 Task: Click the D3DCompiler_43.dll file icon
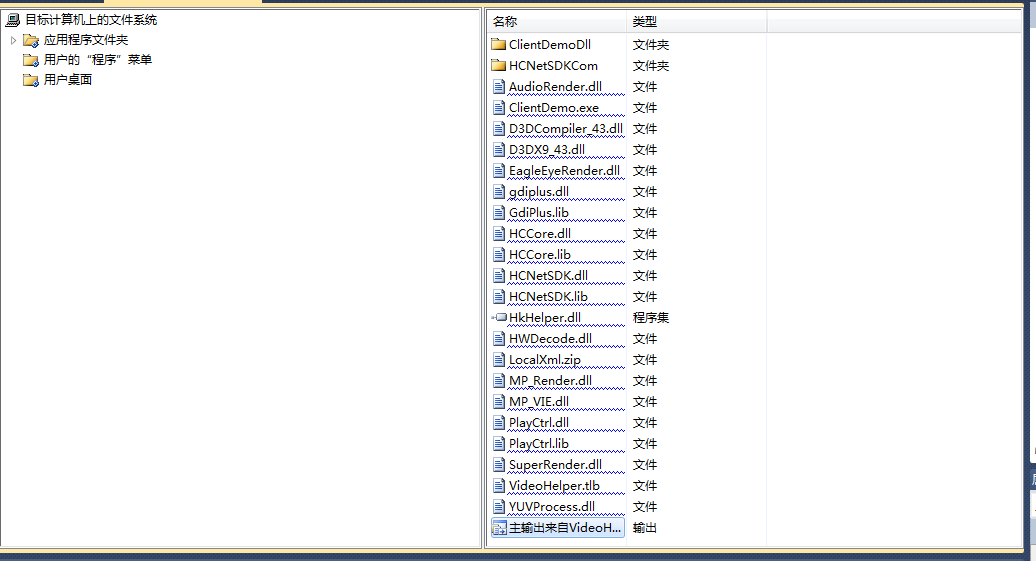coord(499,129)
